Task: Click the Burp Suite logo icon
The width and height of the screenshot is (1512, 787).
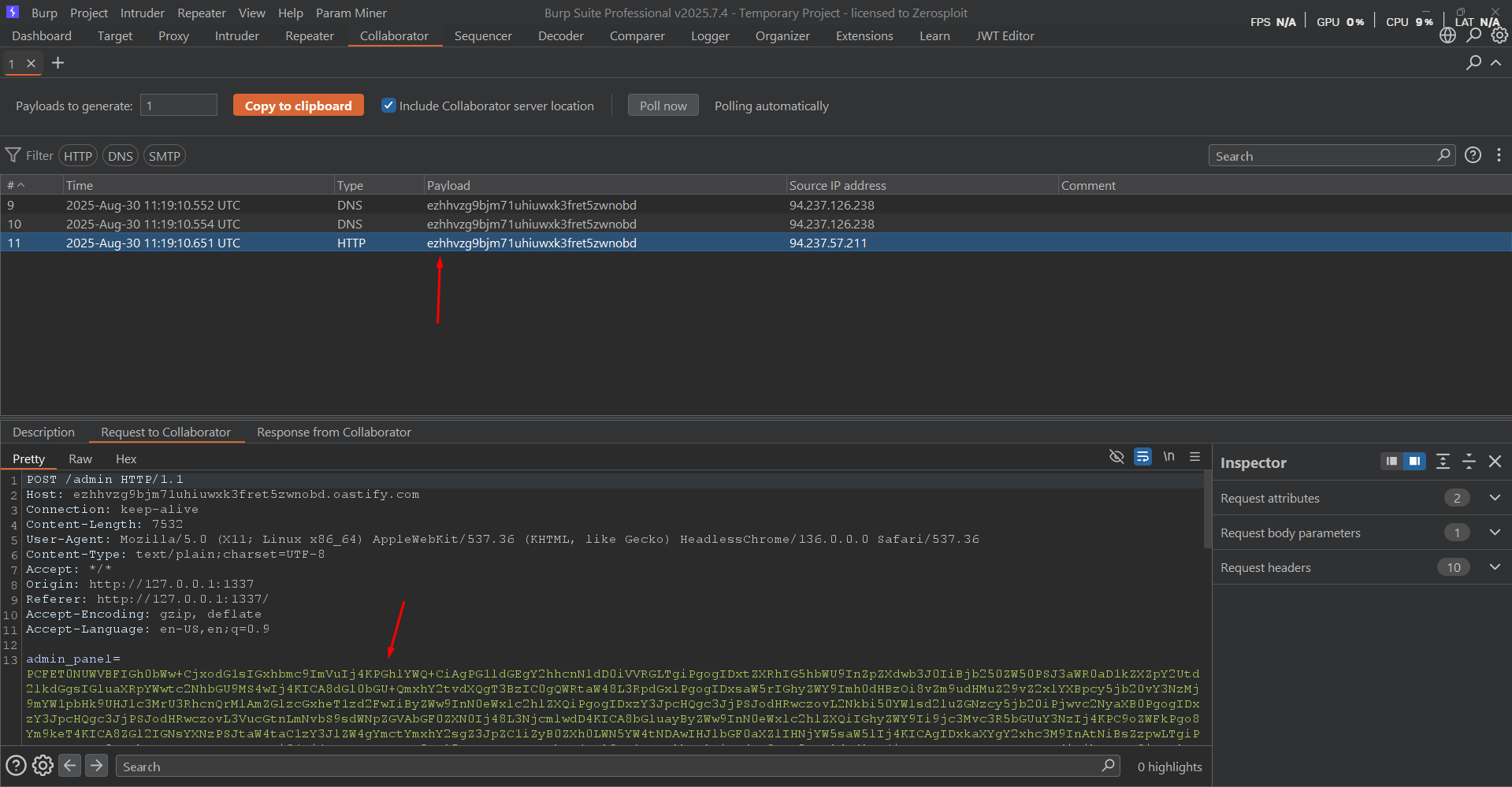Action: [x=13, y=12]
